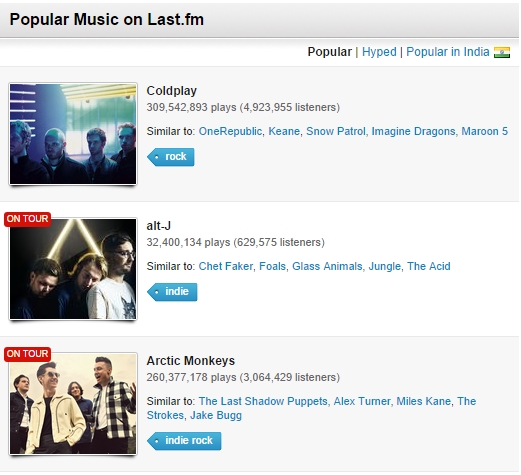The image size is (521, 475).
Task: Open the Arctic Monkeys band photo
Action: coord(73,404)
